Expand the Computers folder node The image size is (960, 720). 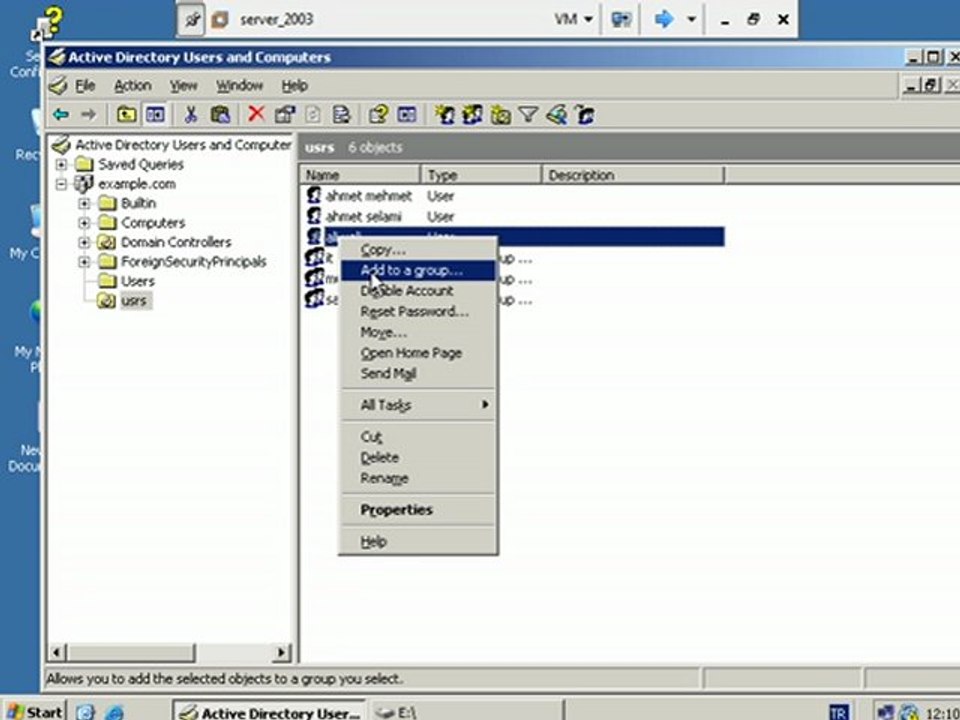click(x=84, y=222)
